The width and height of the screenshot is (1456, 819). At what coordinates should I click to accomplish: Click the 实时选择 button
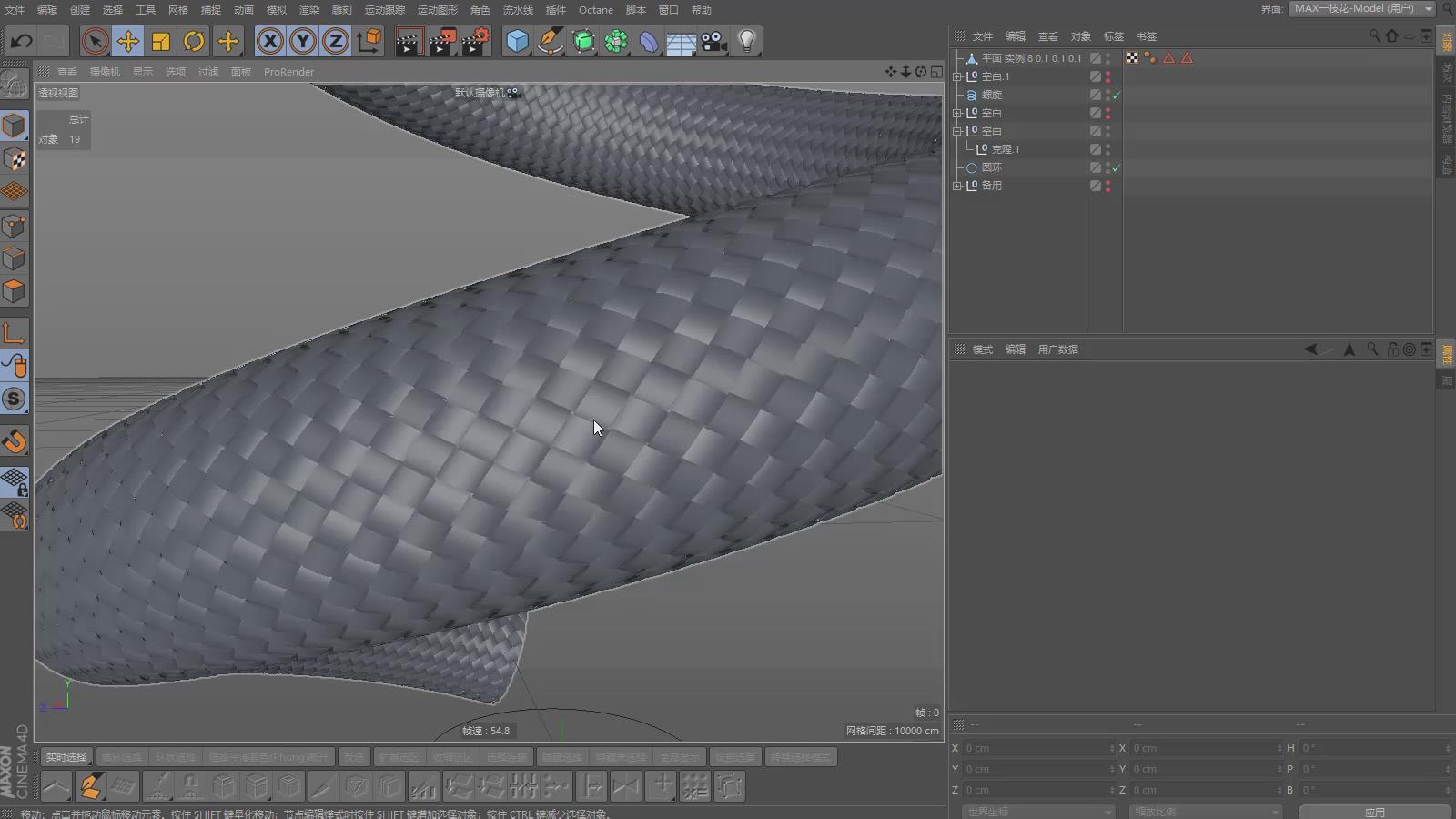pos(66,757)
